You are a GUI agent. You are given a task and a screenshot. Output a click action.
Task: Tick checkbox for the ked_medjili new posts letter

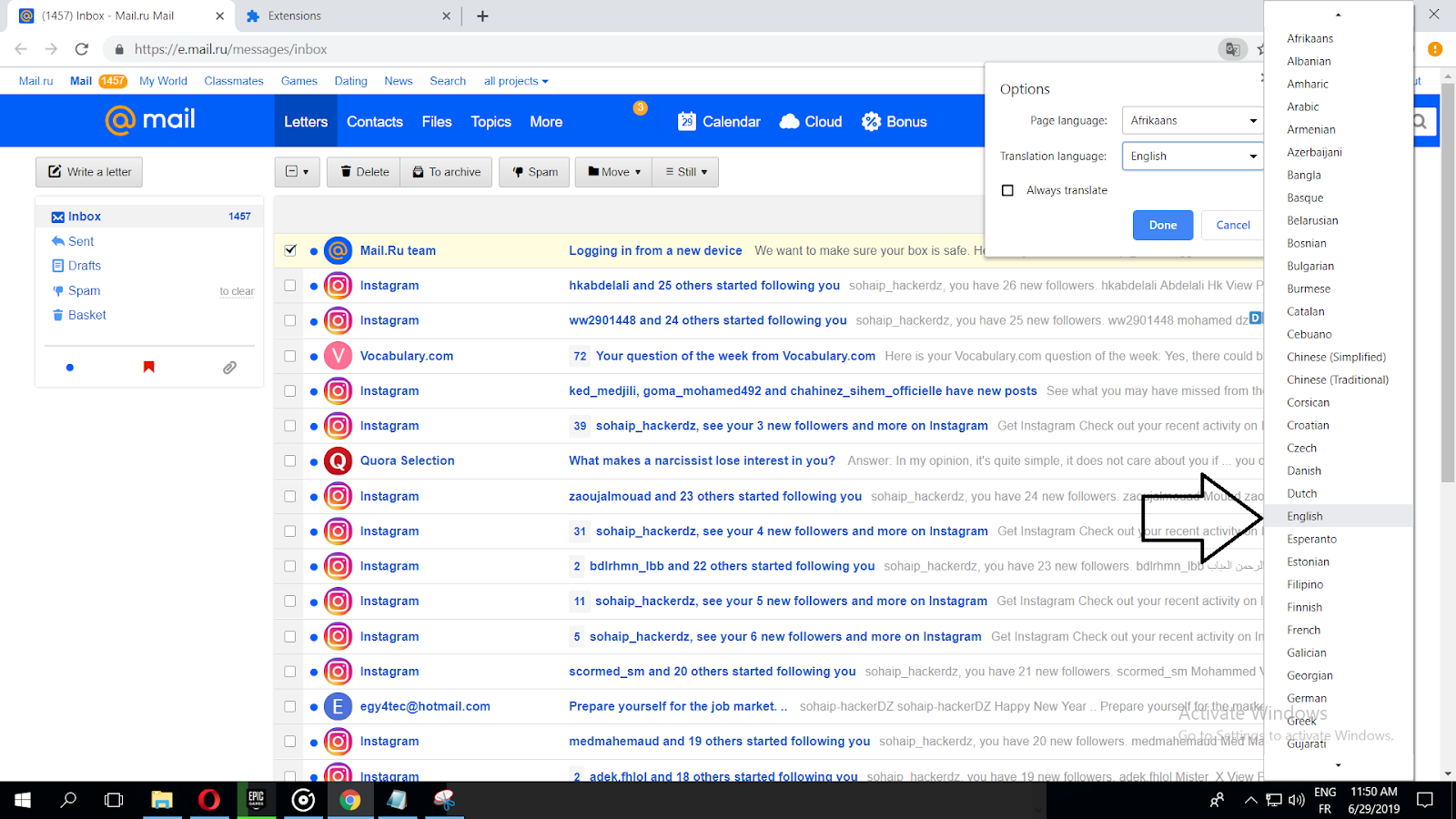click(290, 390)
